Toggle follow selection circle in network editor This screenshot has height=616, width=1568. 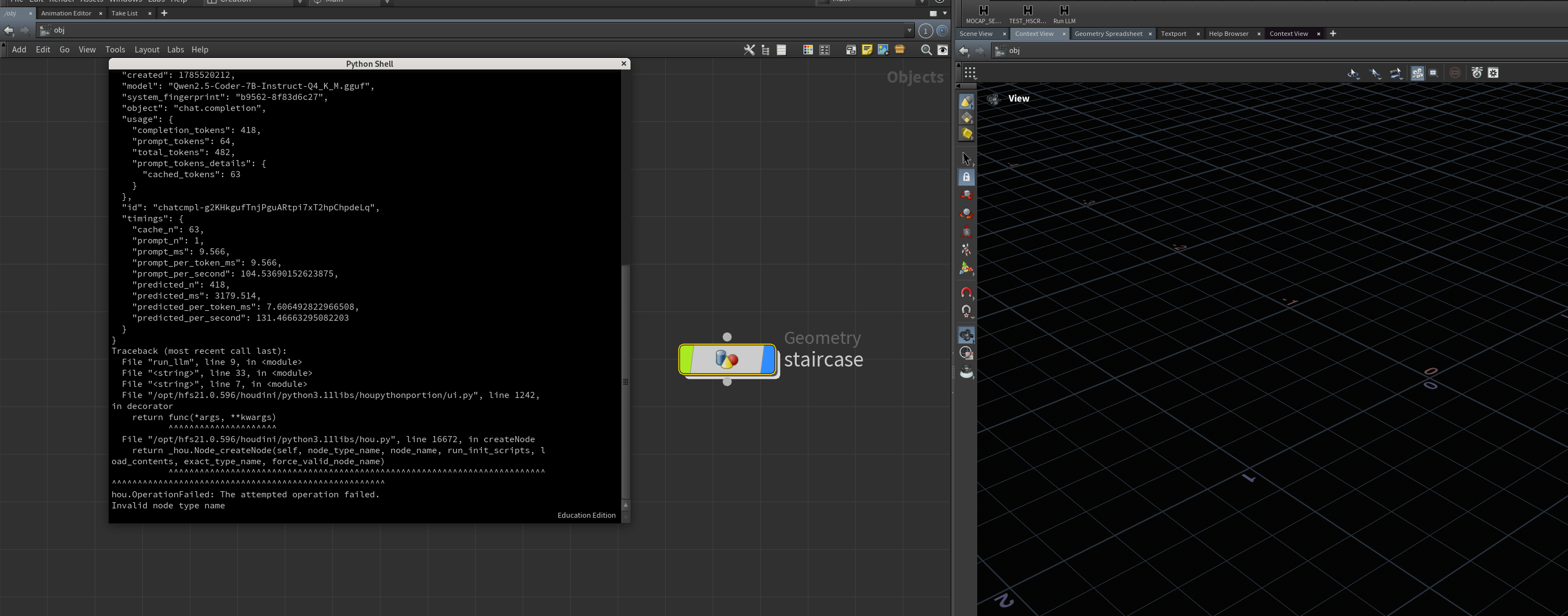(942, 30)
